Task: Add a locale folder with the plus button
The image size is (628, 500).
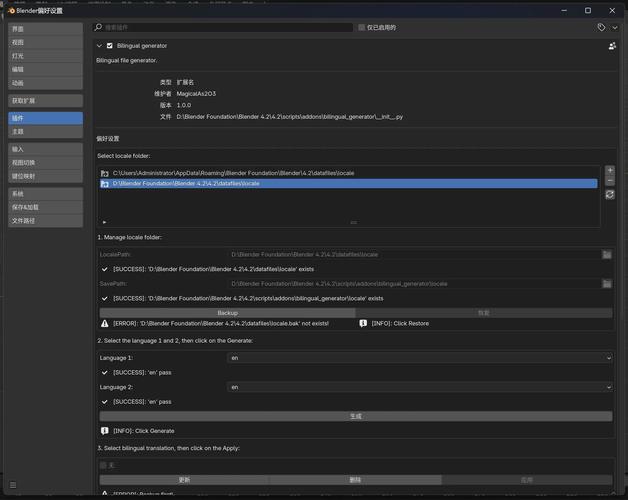Action: tap(610, 170)
